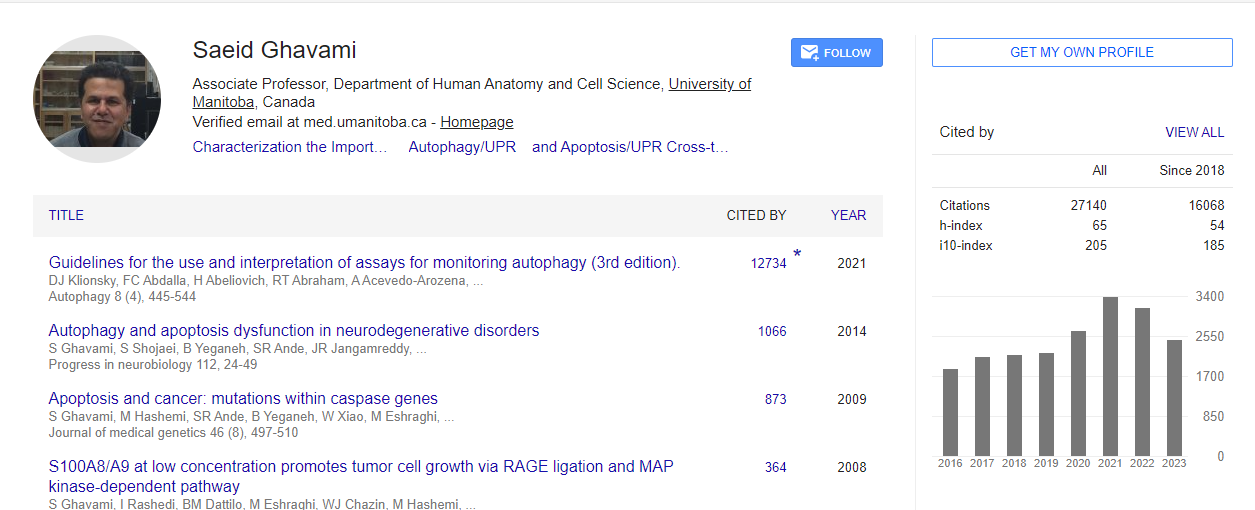Visit the author's Homepage link
Image resolution: width=1255 pixels, height=510 pixels.
point(476,122)
